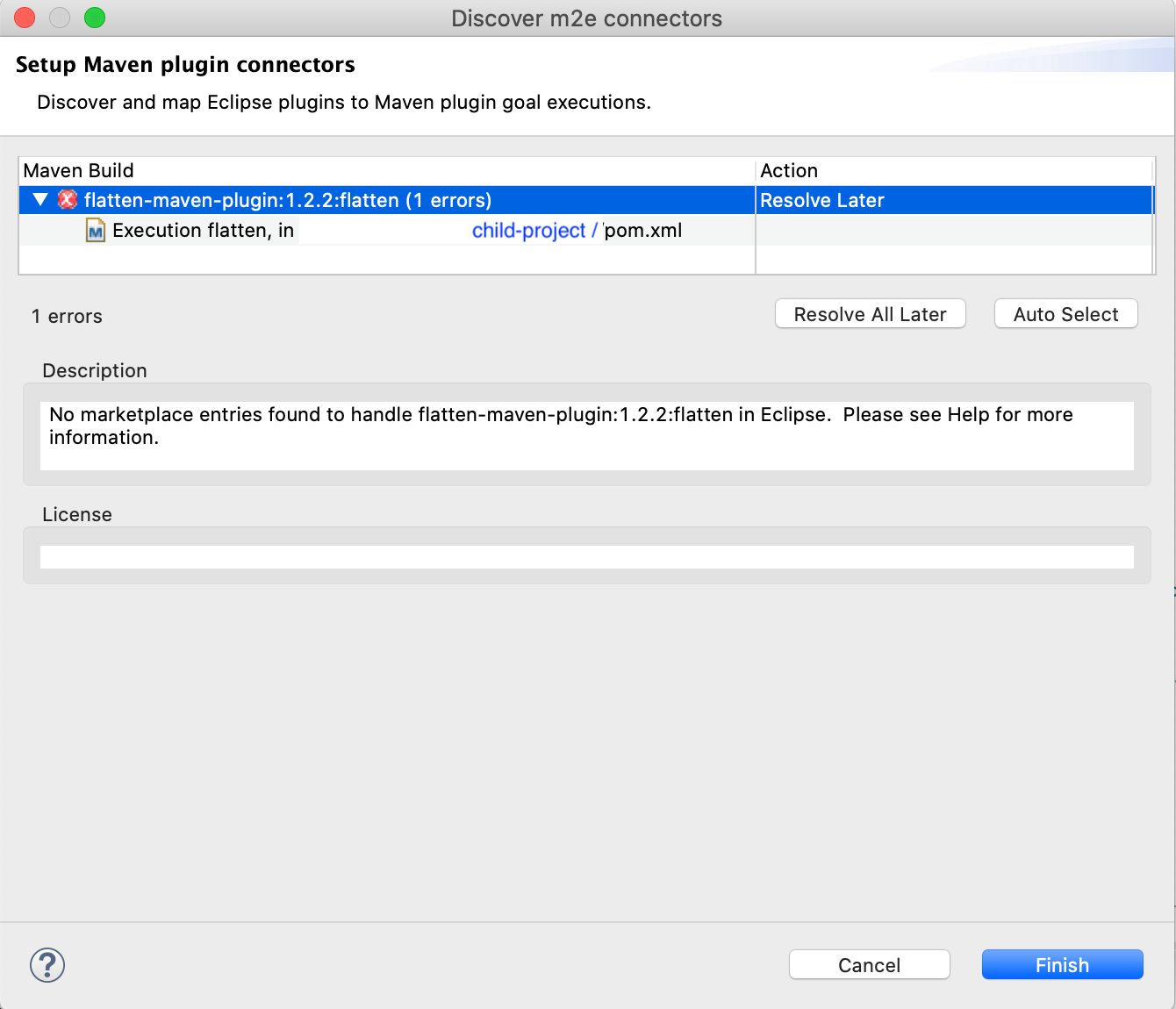
Task: Click inside the empty License field
Action: click(x=586, y=556)
